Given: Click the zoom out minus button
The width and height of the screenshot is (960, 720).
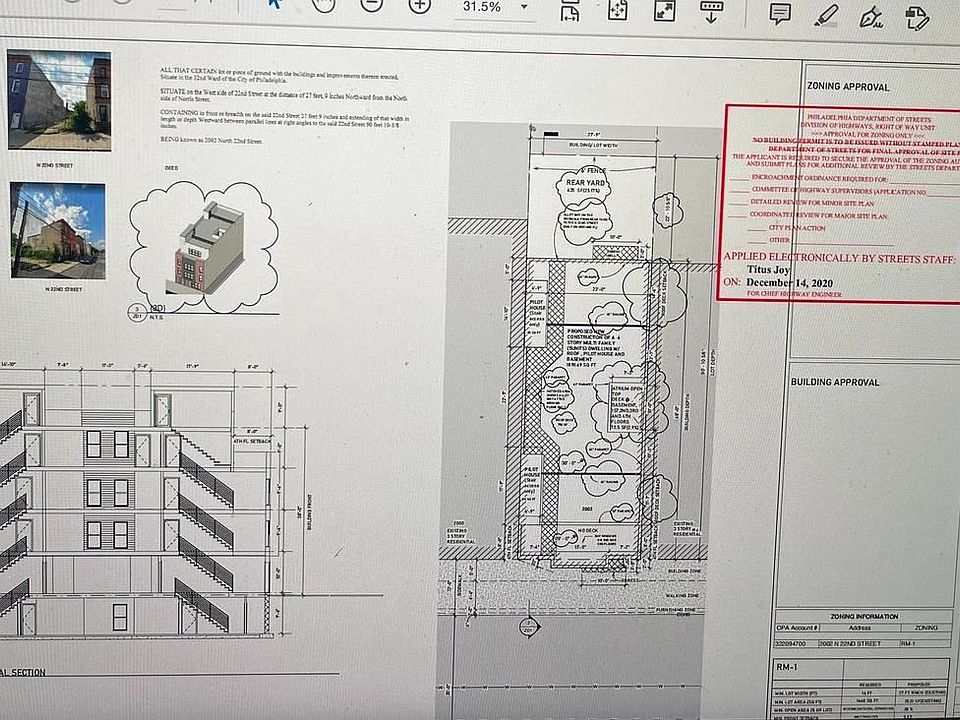Looking at the screenshot, I should point(372,4).
